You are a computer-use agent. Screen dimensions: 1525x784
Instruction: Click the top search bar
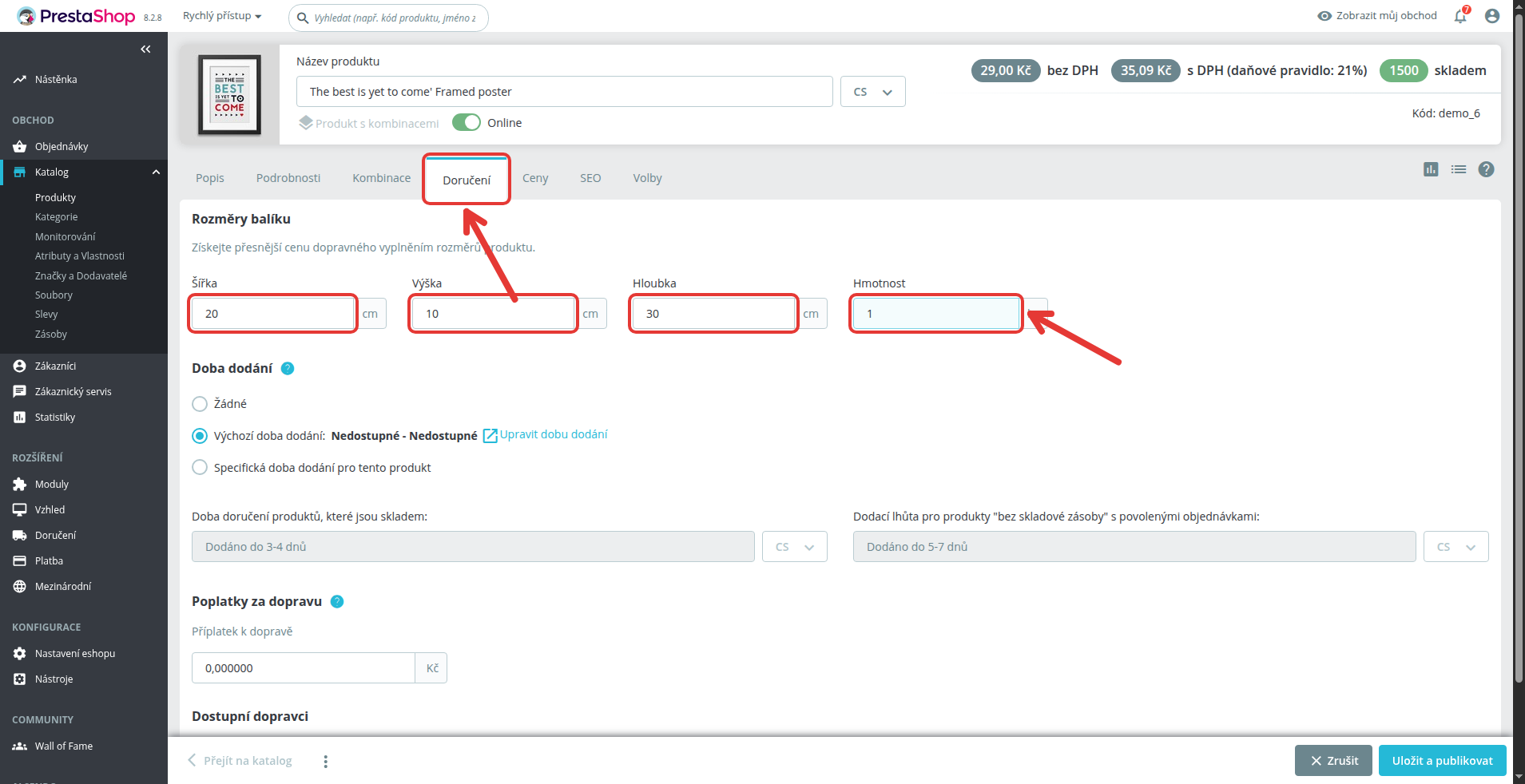point(388,18)
